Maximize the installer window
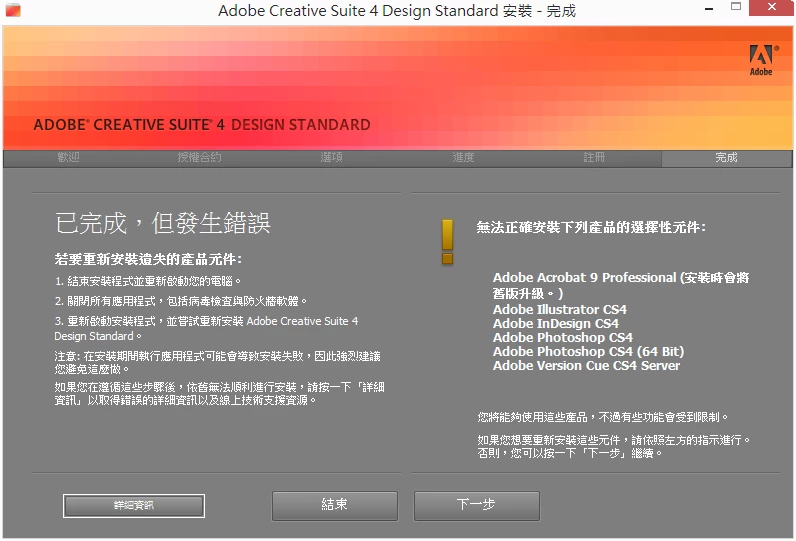This screenshot has height=541, width=796. (736, 7)
